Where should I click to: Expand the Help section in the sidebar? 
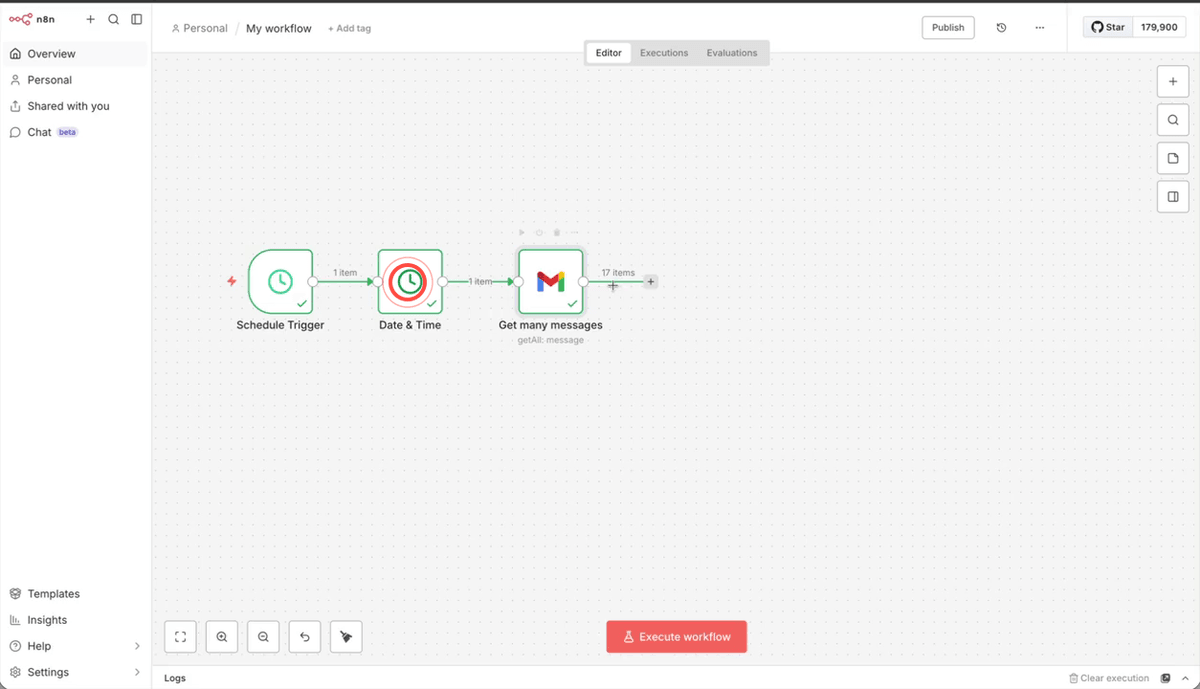click(75, 645)
